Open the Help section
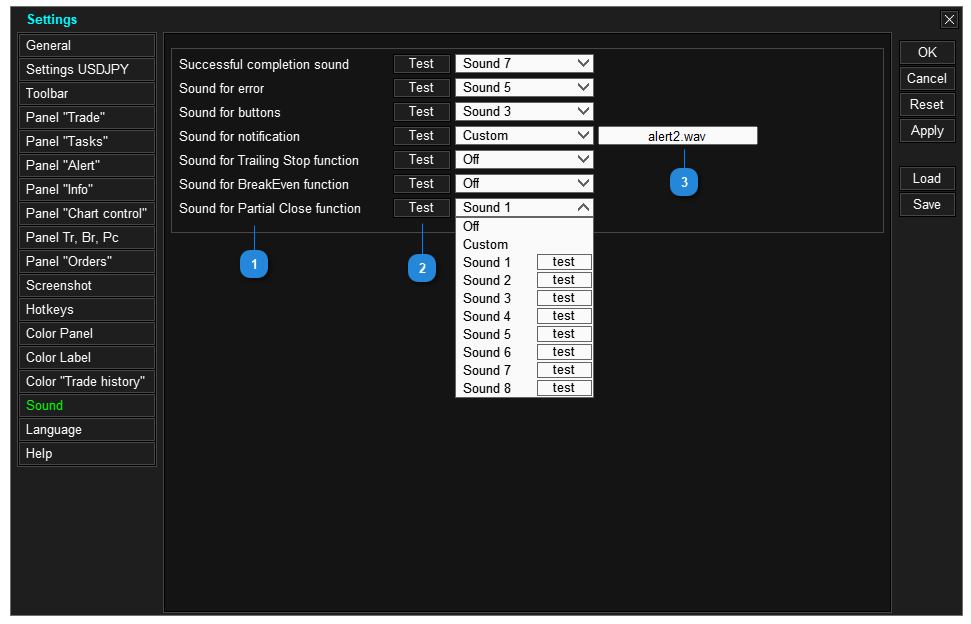The image size is (971, 624). 87,453
